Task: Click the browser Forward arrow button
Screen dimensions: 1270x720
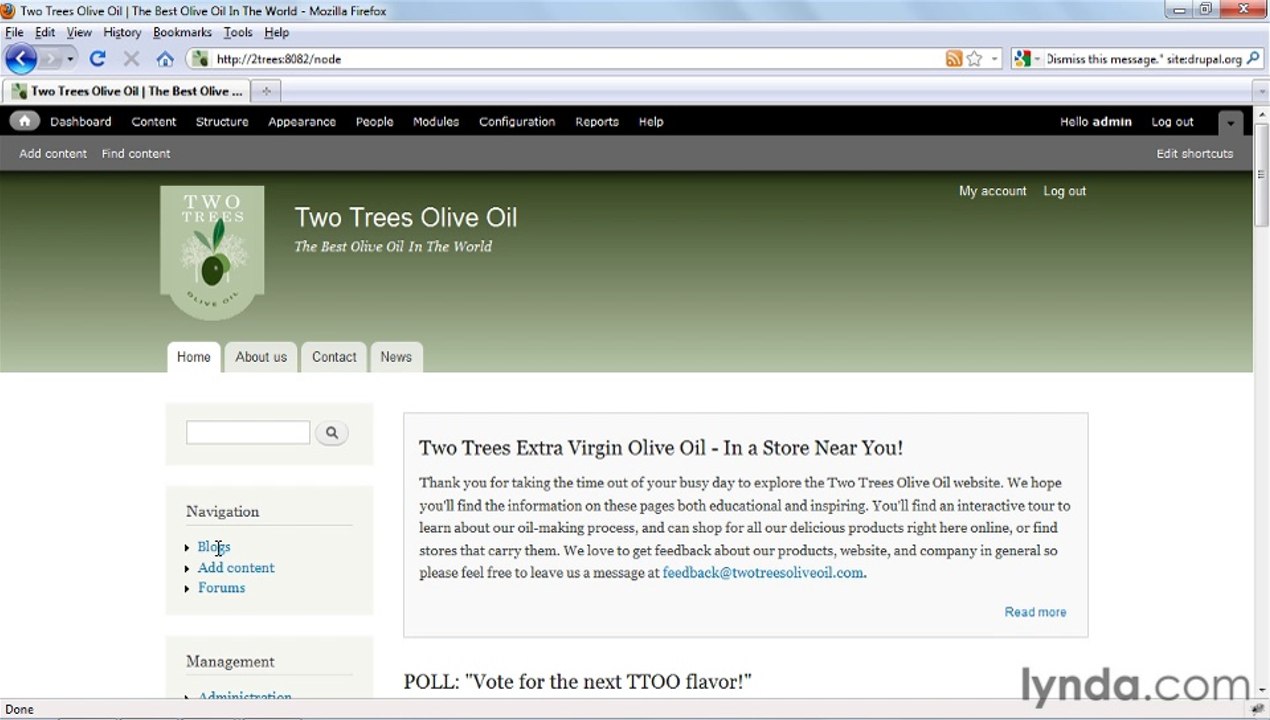Action: 50,59
